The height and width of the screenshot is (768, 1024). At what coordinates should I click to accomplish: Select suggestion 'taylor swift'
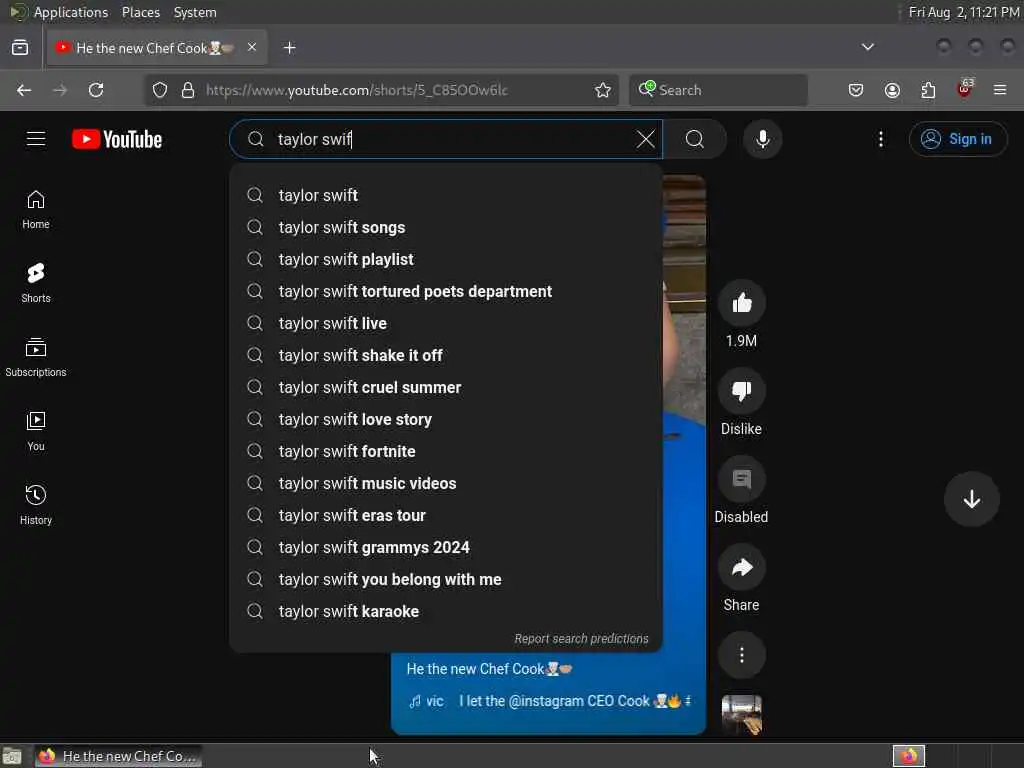click(x=446, y=195)
